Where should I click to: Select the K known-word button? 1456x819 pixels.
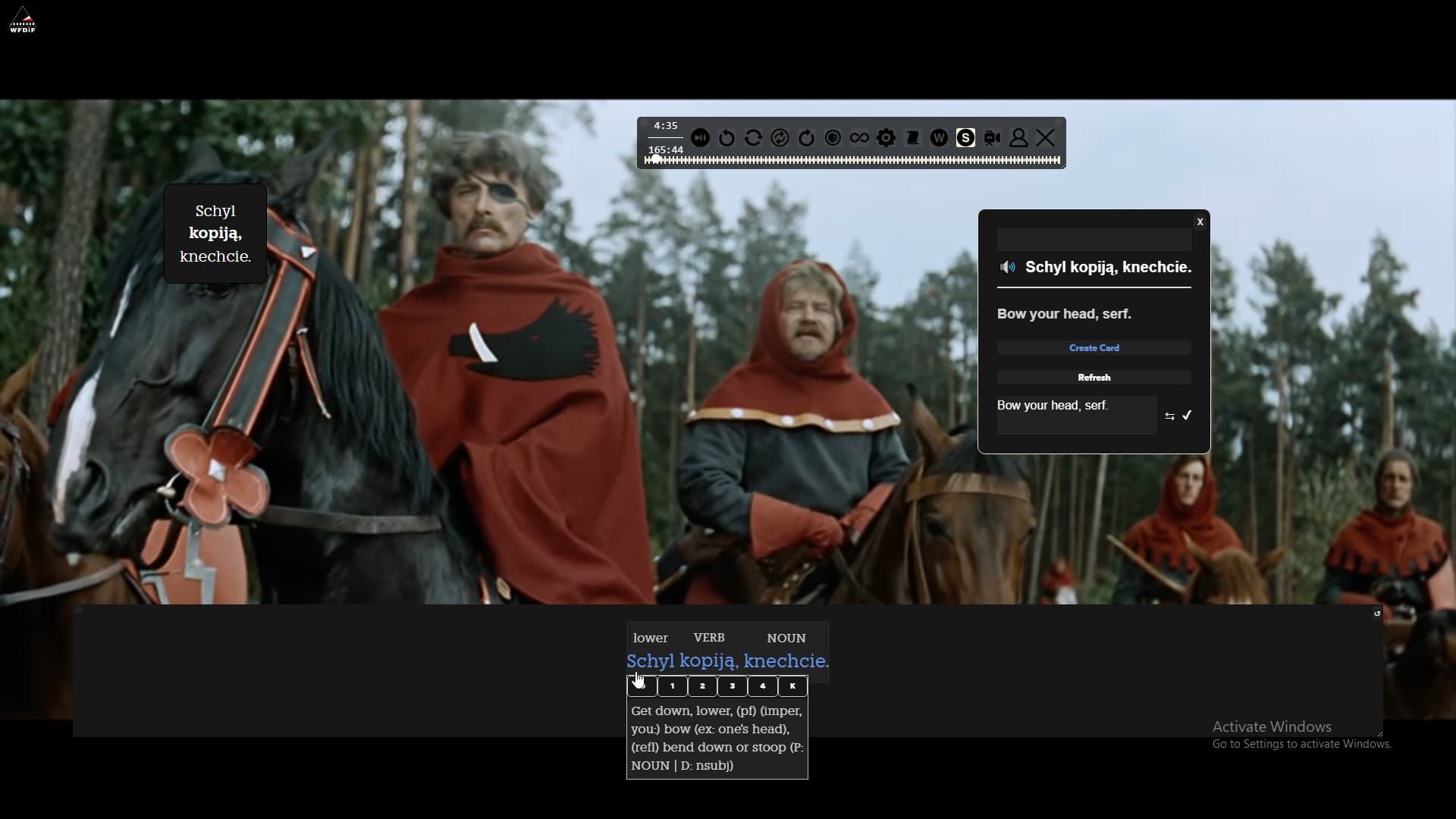[x=792, y=686]
